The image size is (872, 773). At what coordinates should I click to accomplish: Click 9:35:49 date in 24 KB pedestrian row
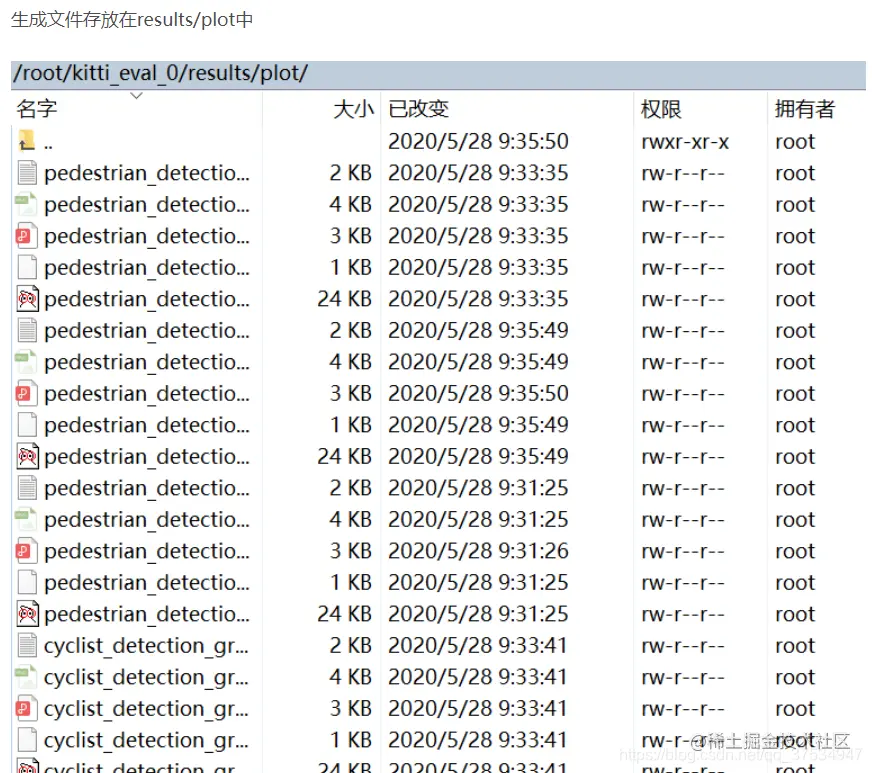point(478,457)
